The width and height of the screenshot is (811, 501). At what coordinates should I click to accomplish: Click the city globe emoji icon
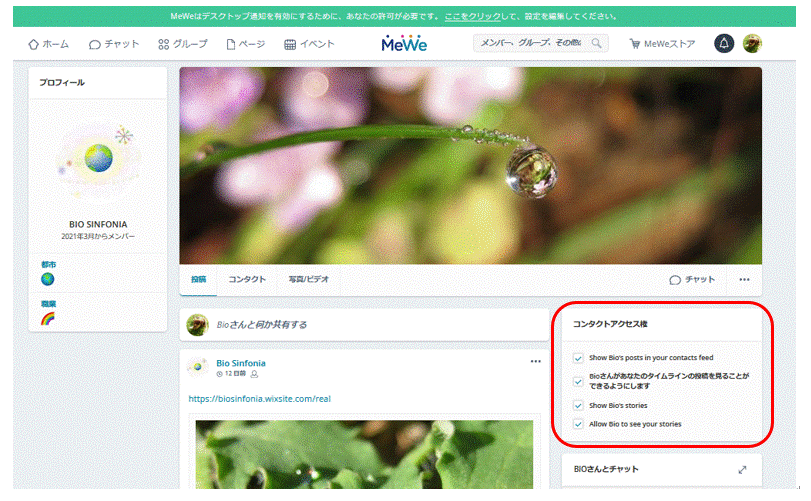[48, 279]
